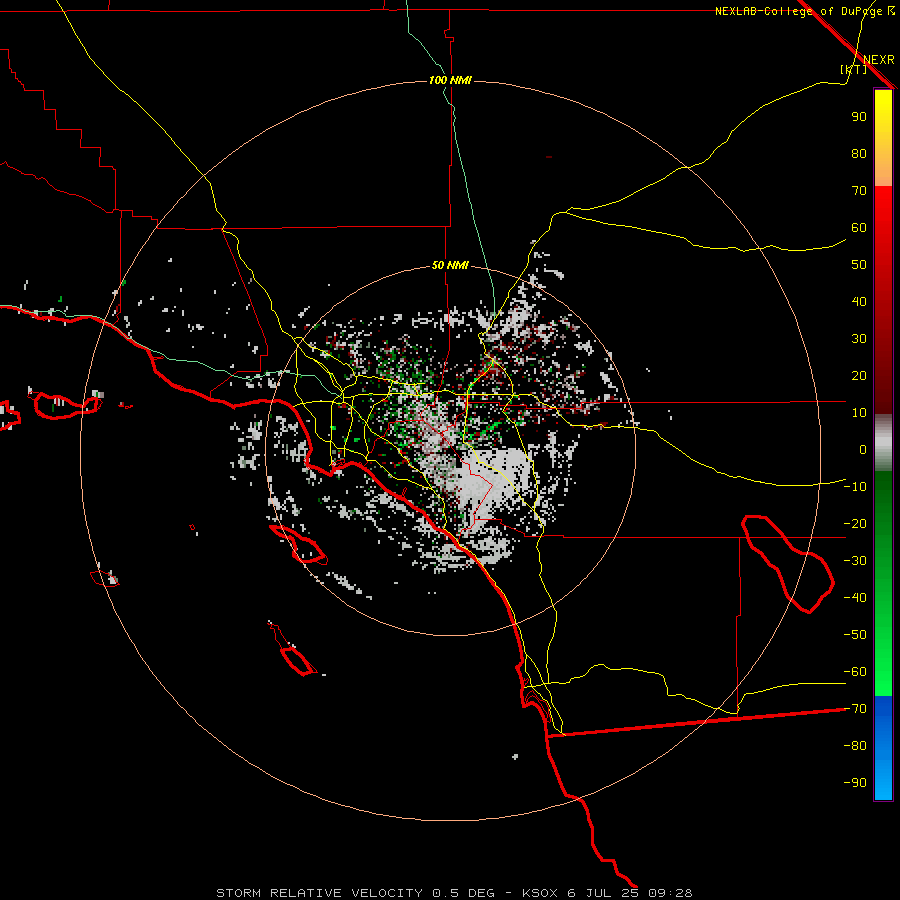Click the -70 value on the velocity scale
The image size is (900, 900).
coord(855,709)
